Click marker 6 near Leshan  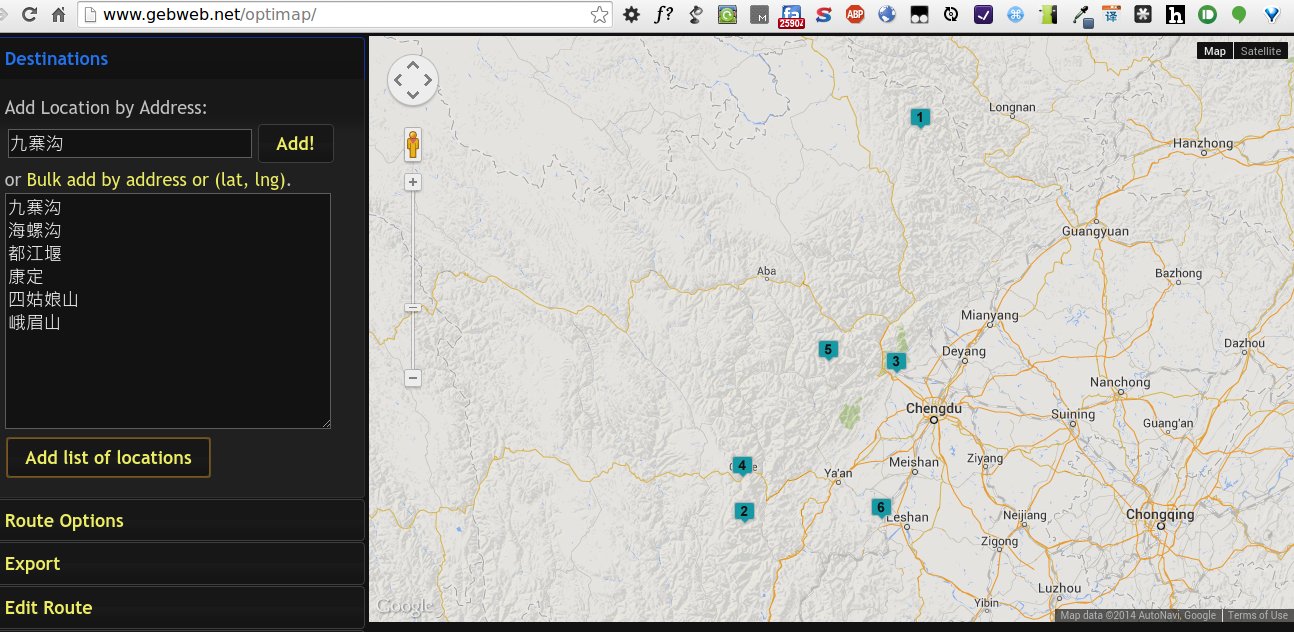(x=881, y=508)
